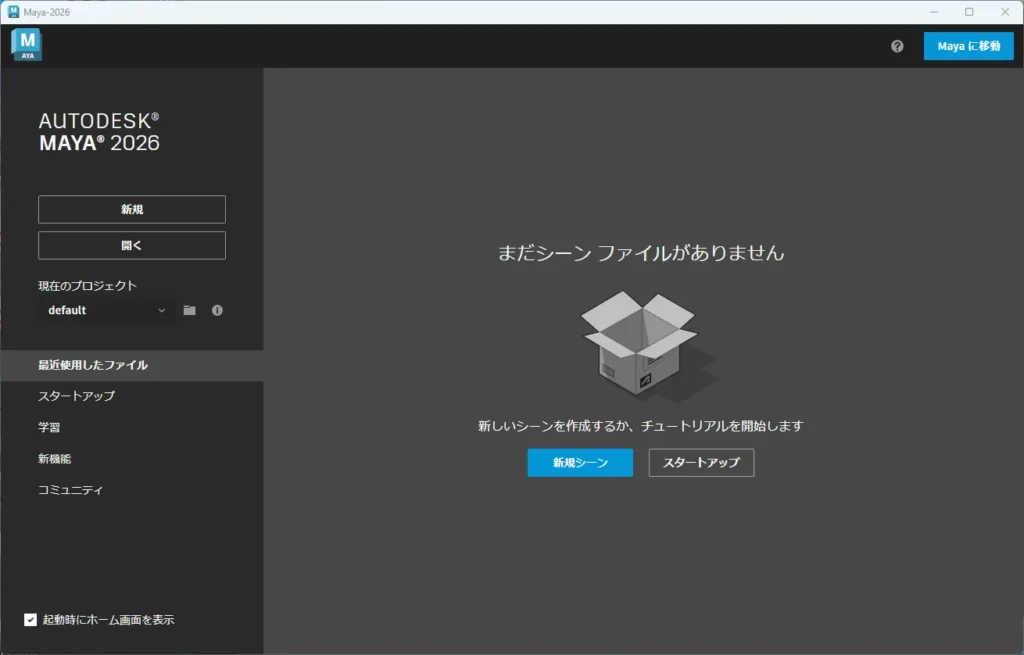Go to コミュニティ section
Screen dimensions: 1024x655
[71, 490]
